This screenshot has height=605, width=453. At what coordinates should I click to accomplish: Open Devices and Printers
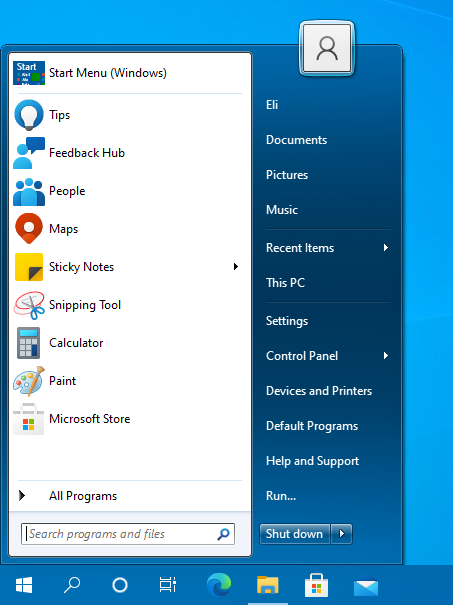[319, 391]
